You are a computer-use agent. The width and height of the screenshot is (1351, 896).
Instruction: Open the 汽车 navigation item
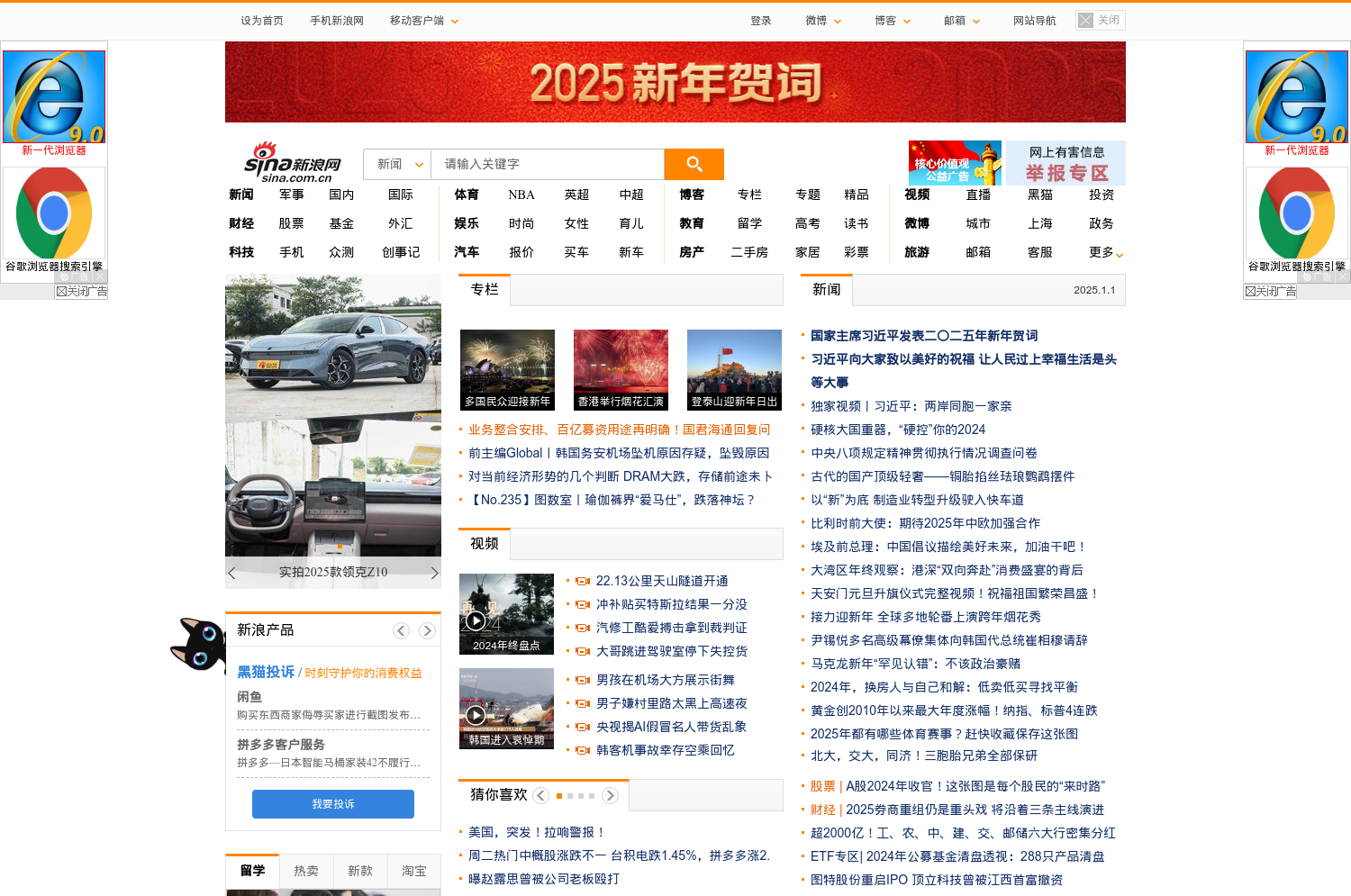click(x=467, y=252)
